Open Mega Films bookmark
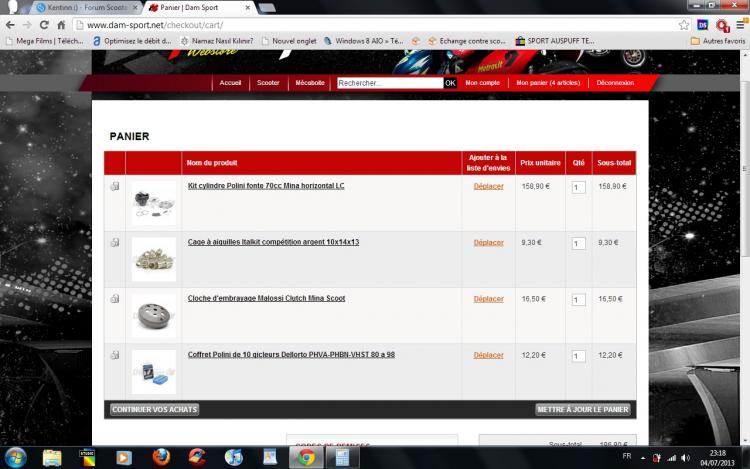The image size is (750, 469). (44, 41)
